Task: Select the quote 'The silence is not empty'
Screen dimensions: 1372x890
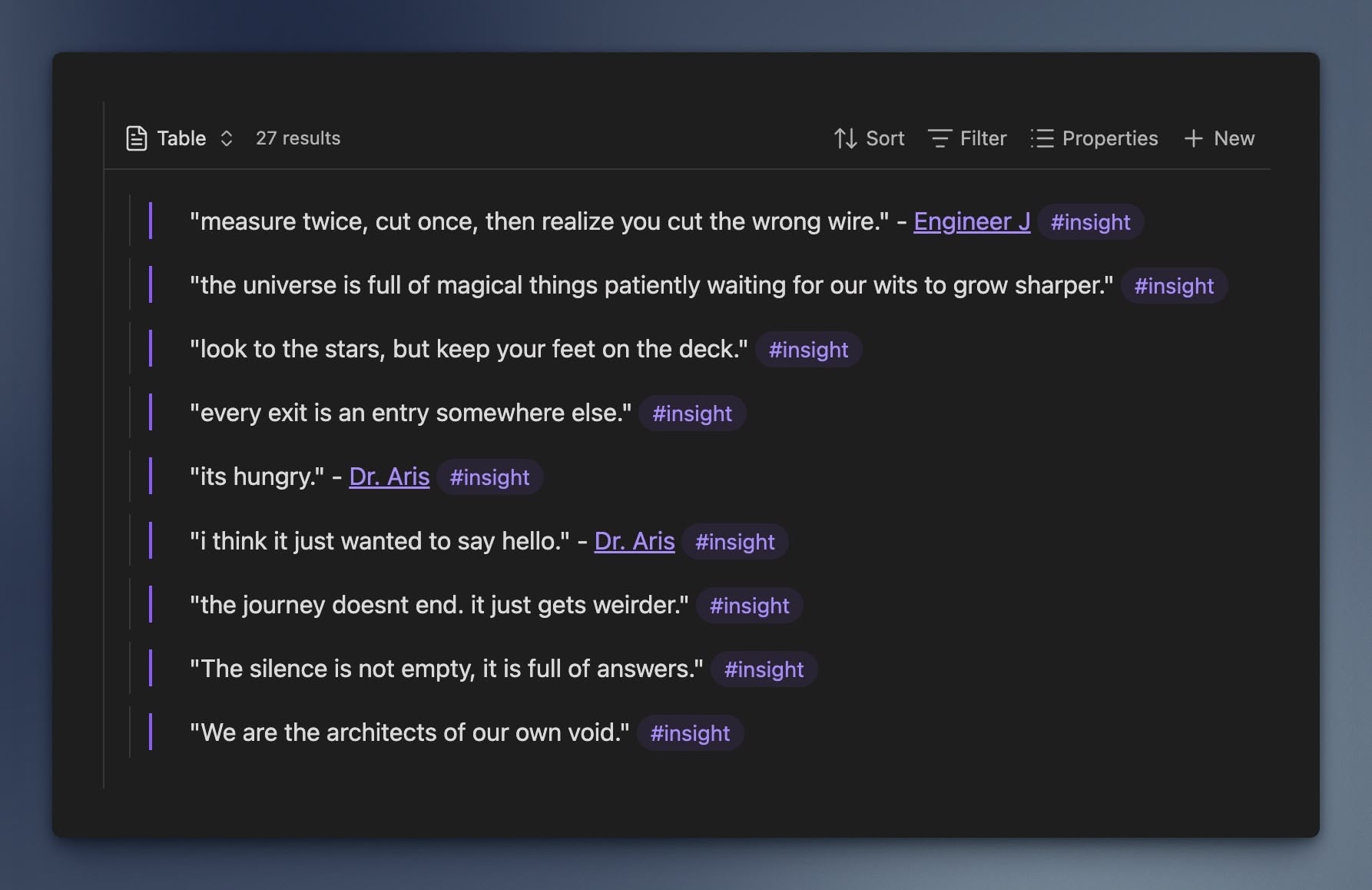Action: 446,668
